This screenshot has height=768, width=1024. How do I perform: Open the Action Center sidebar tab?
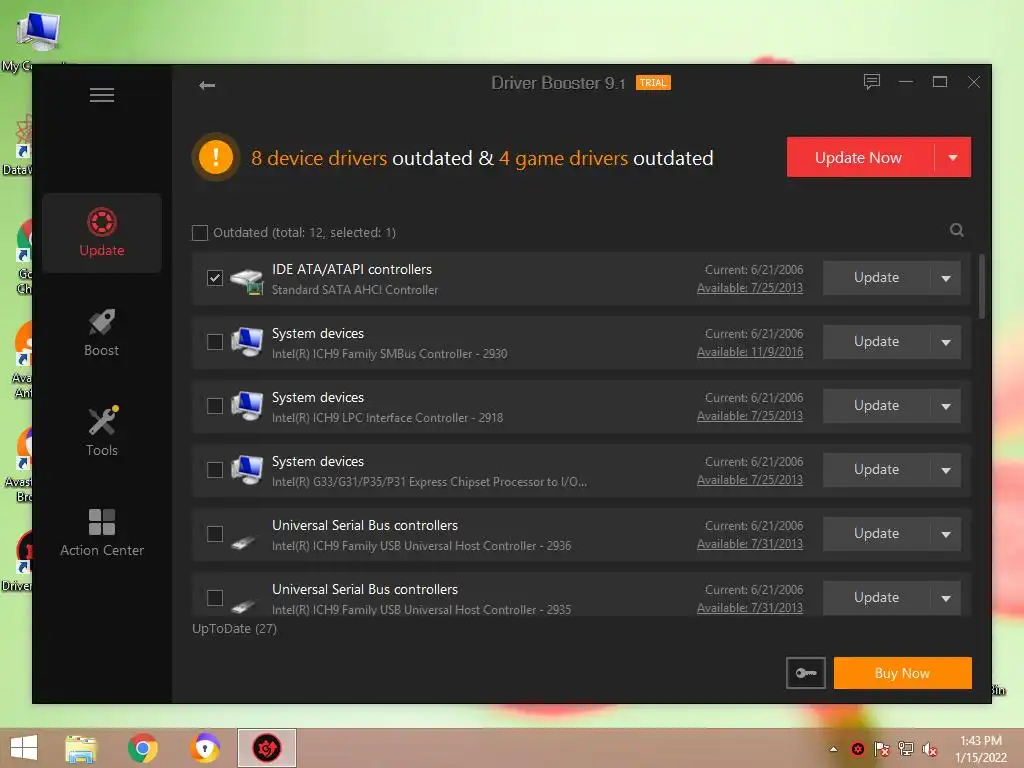click(x=102, y=532)
